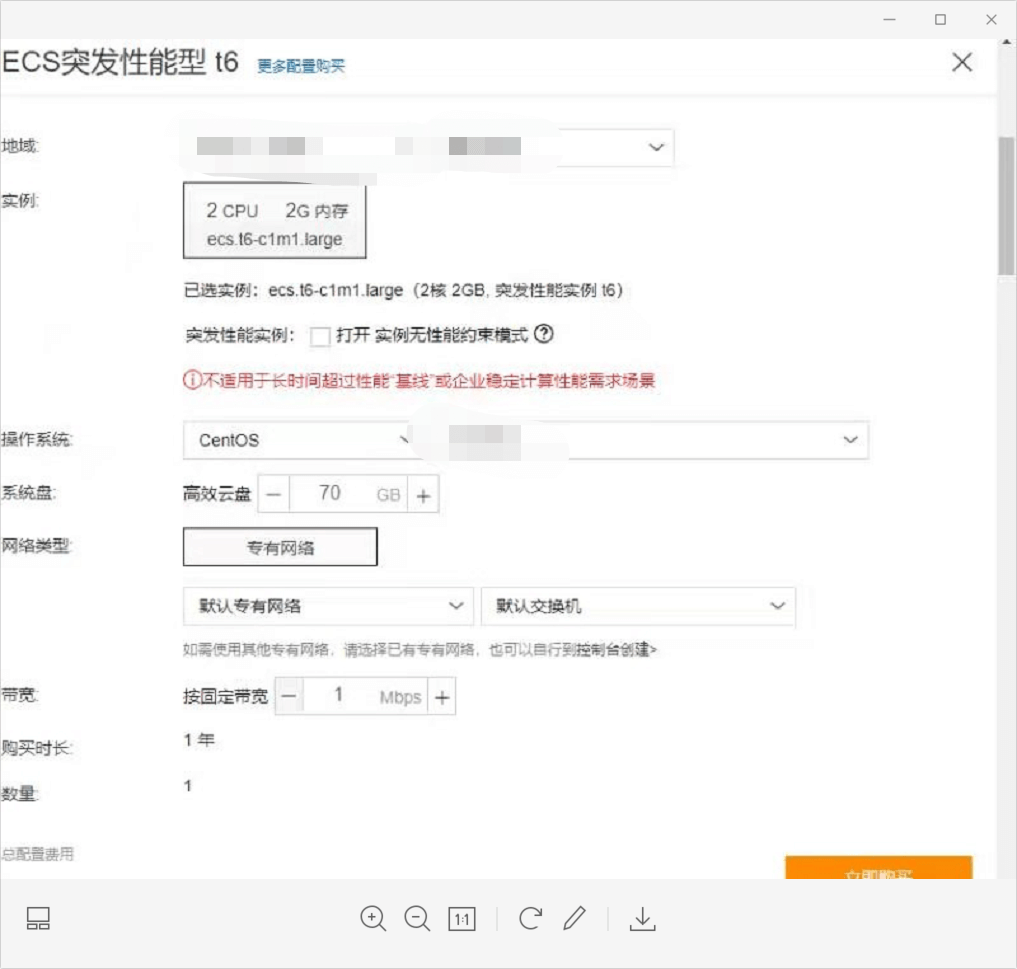Open the pencil edit tool

pyautogui.click(x=574, y=919)
